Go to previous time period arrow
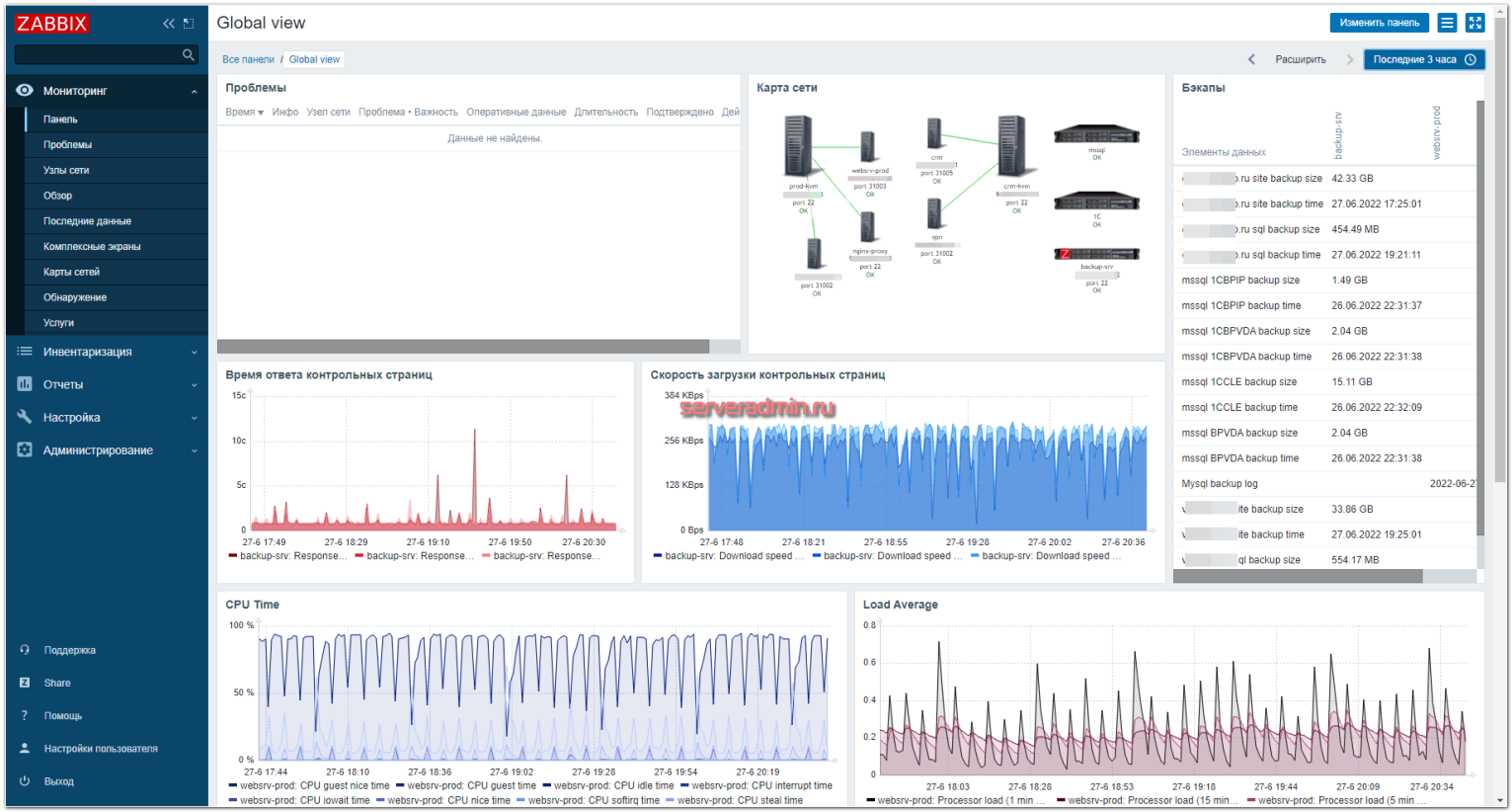 (x=1251, y=59)
